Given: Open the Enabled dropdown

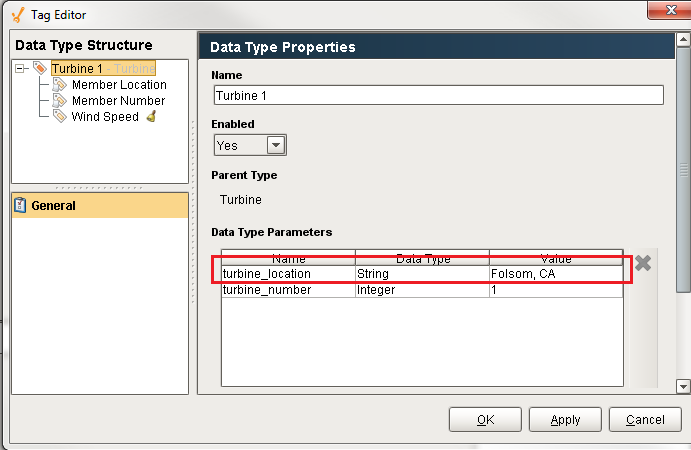Looking at the screenshot, I should click(x=276, y=145).
